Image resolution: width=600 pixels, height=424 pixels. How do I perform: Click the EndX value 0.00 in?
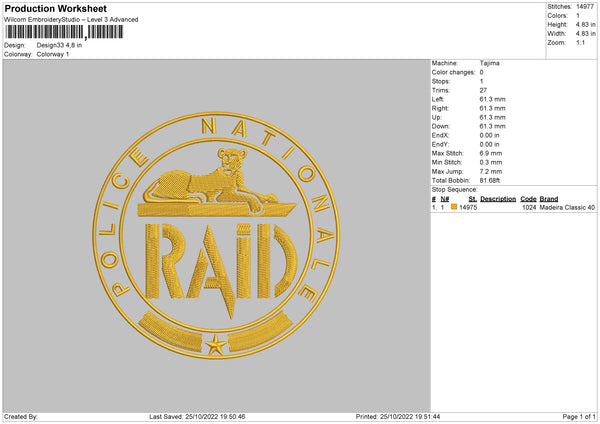click(489, 135)
